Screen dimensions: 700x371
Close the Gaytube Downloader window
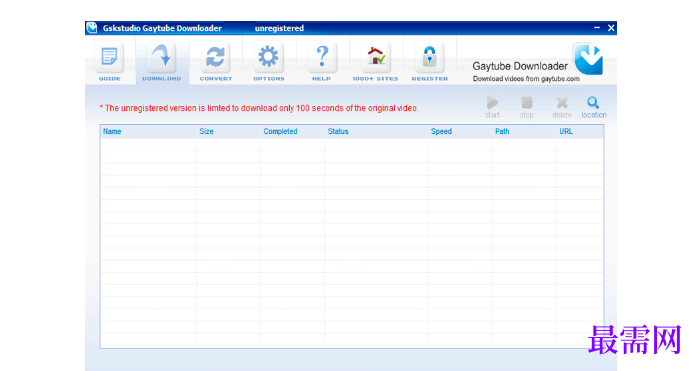click(611, 28)
